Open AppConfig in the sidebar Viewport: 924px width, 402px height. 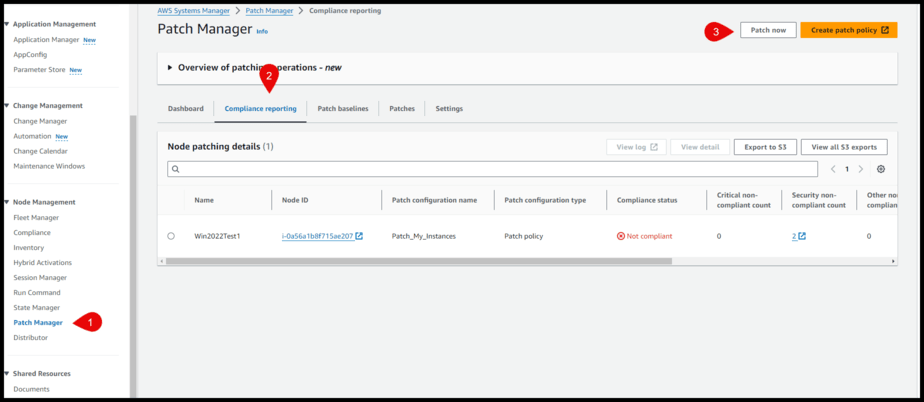30,55
